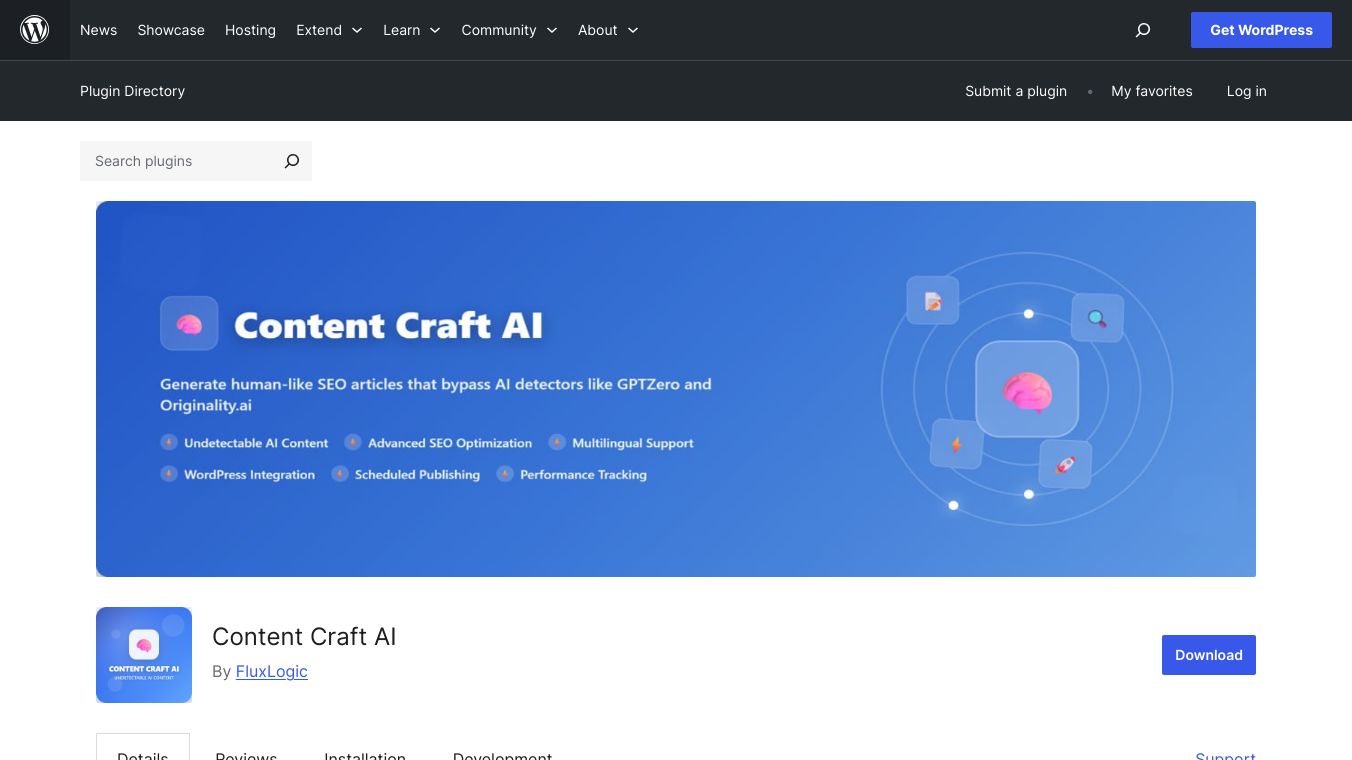Click the Get WordPress button

(x=1261, y=30)
